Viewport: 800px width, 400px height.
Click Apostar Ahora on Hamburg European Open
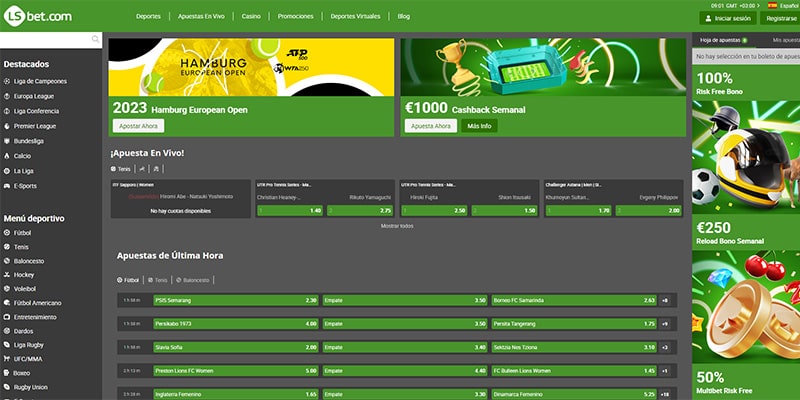(x=139, y=126)
